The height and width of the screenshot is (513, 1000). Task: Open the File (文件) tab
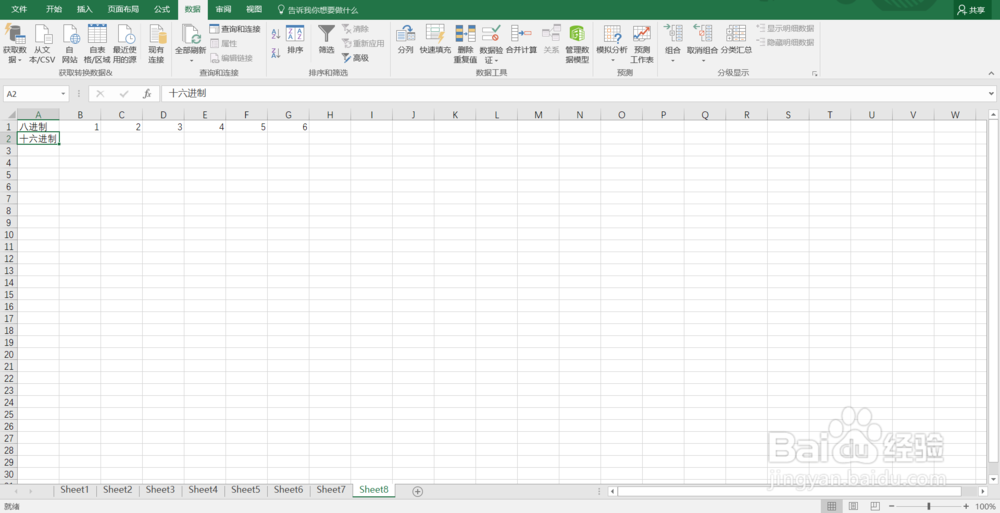19,10
